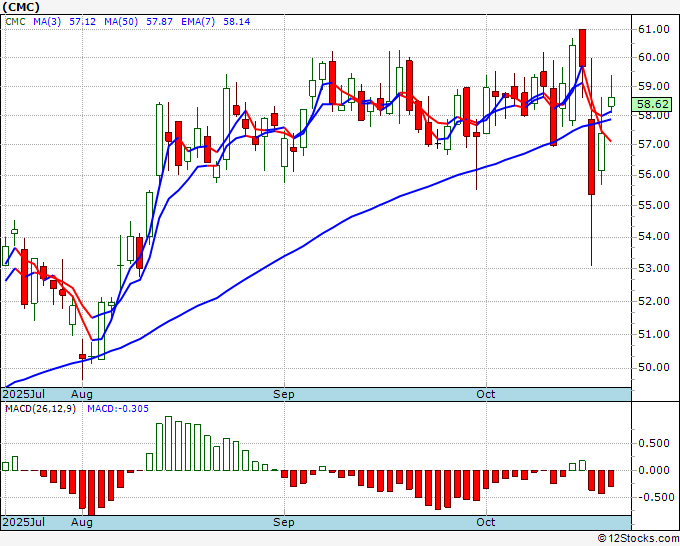Open the 12Stocks.com credit link
The image size is (680, 546).
[638, 539]
